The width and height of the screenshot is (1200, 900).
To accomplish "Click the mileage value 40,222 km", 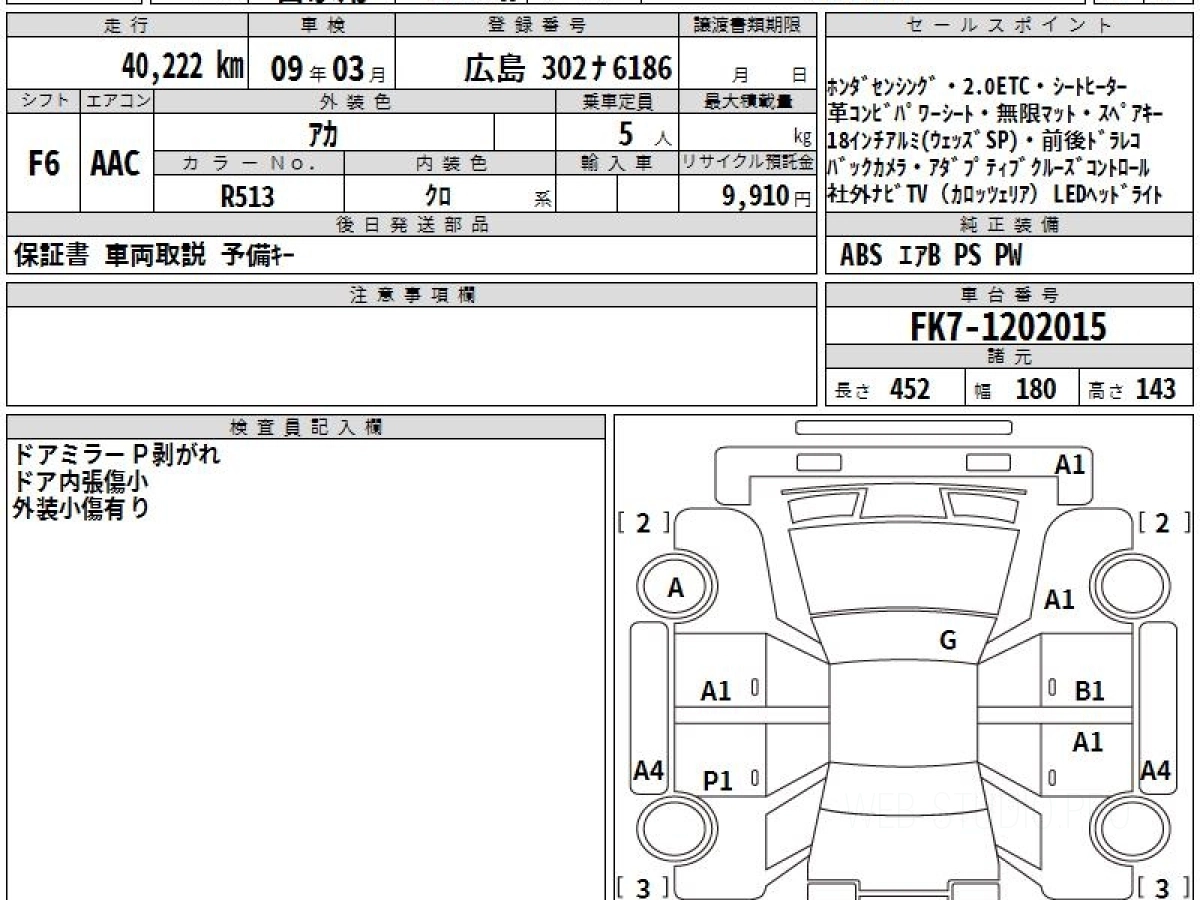I will point(182,67).
